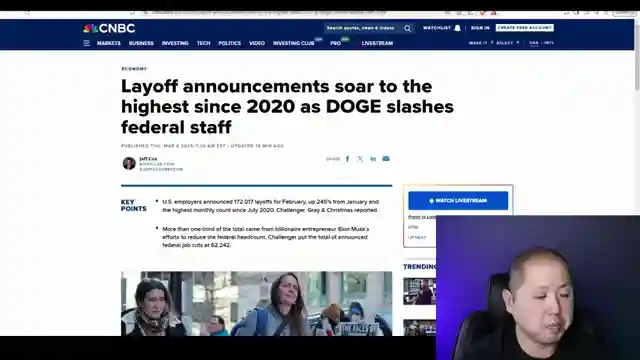This screenshot has height=360, width=640.
Task: Click the Sign In link
Action: click(x=480, y=28)
